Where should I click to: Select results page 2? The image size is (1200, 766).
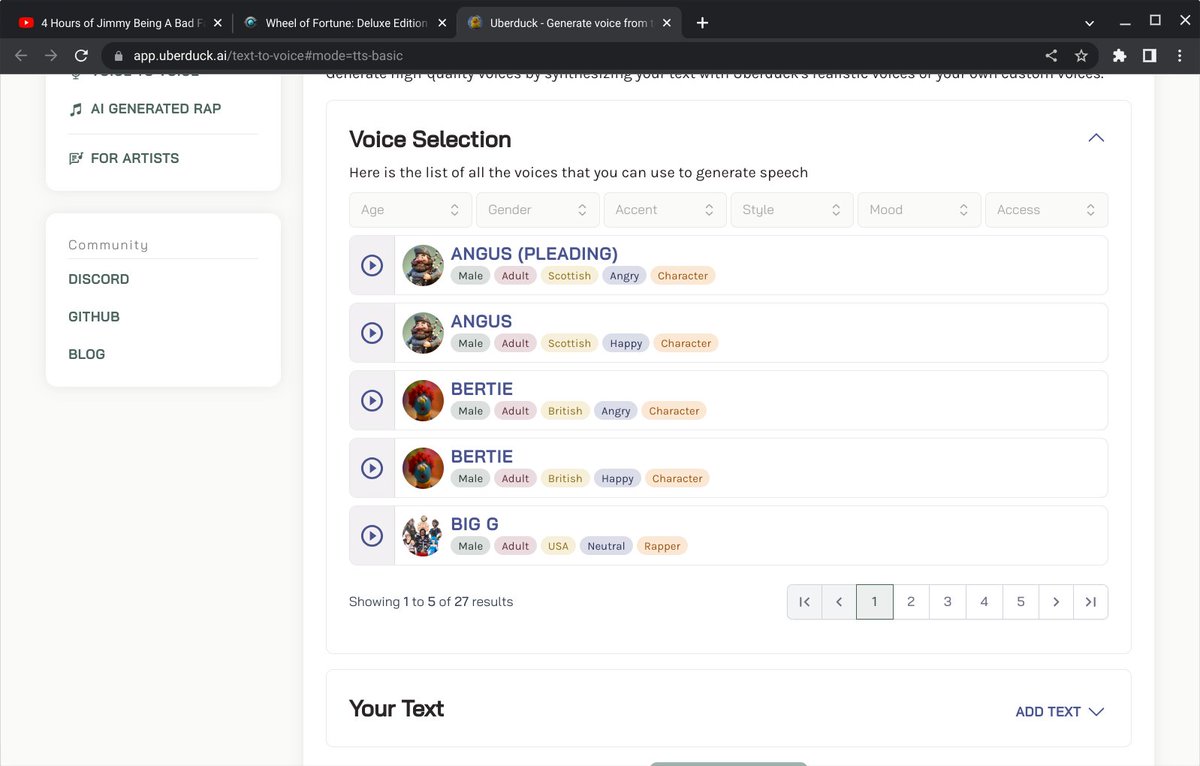pos(911,602)
